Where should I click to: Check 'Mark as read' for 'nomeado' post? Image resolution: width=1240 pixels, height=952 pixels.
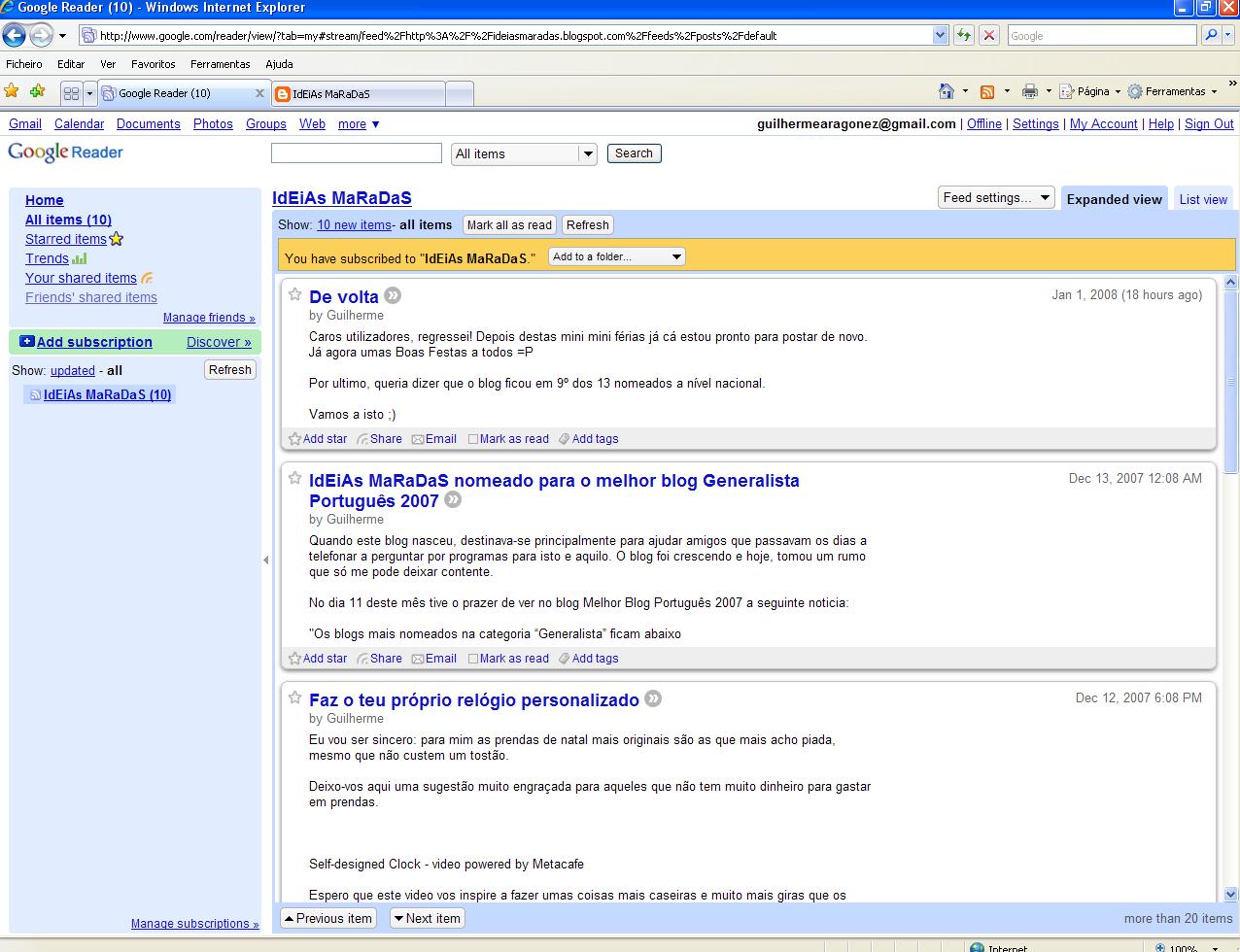pyautogui.click(x=473, y=659)
